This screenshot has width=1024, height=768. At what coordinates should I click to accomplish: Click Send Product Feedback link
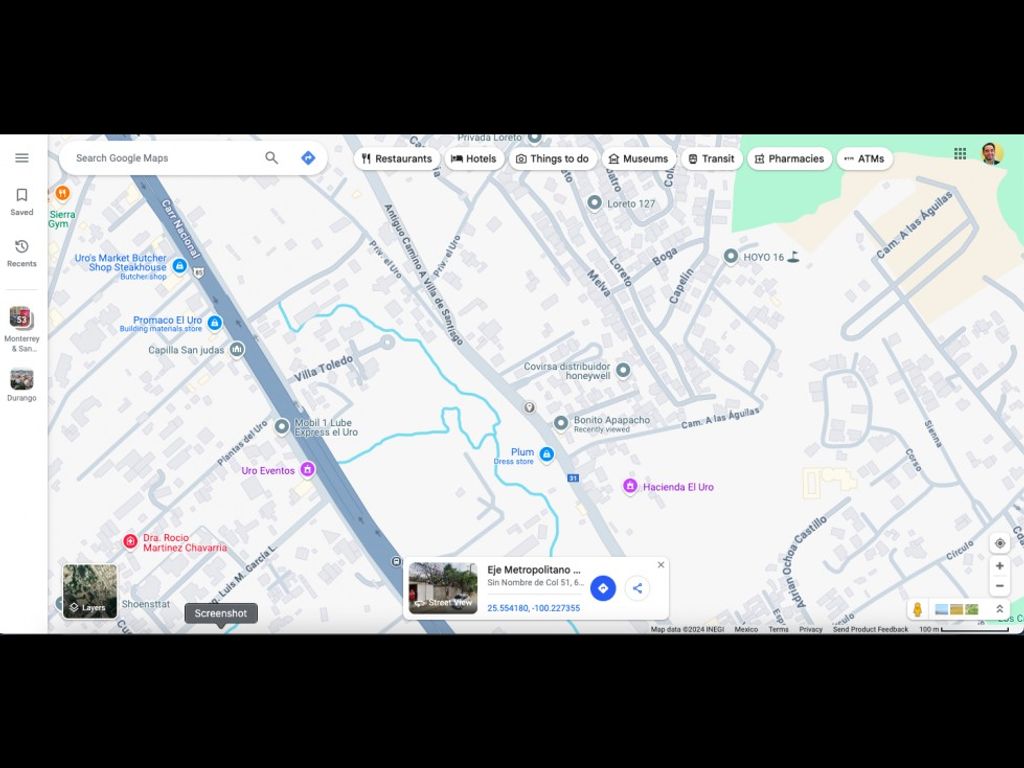871,630
